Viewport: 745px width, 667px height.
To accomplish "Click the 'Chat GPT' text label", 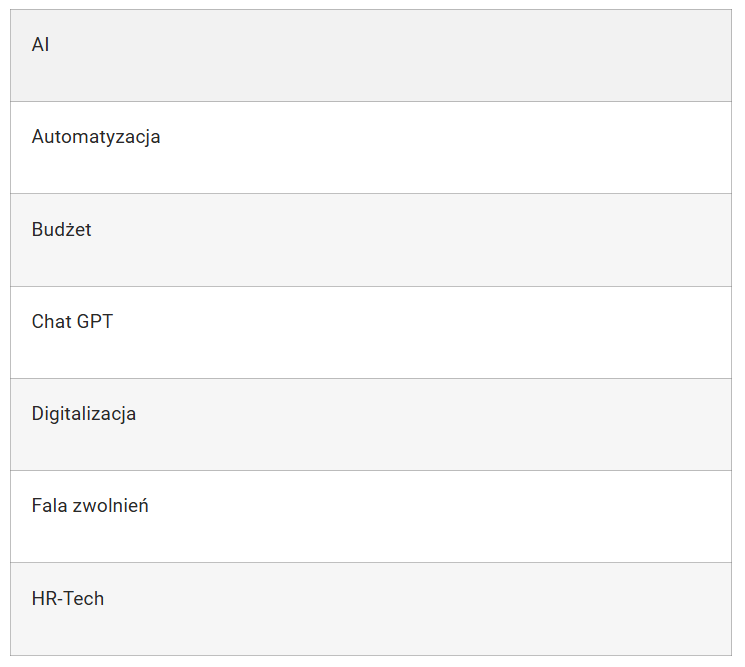I will pos(72,322).
